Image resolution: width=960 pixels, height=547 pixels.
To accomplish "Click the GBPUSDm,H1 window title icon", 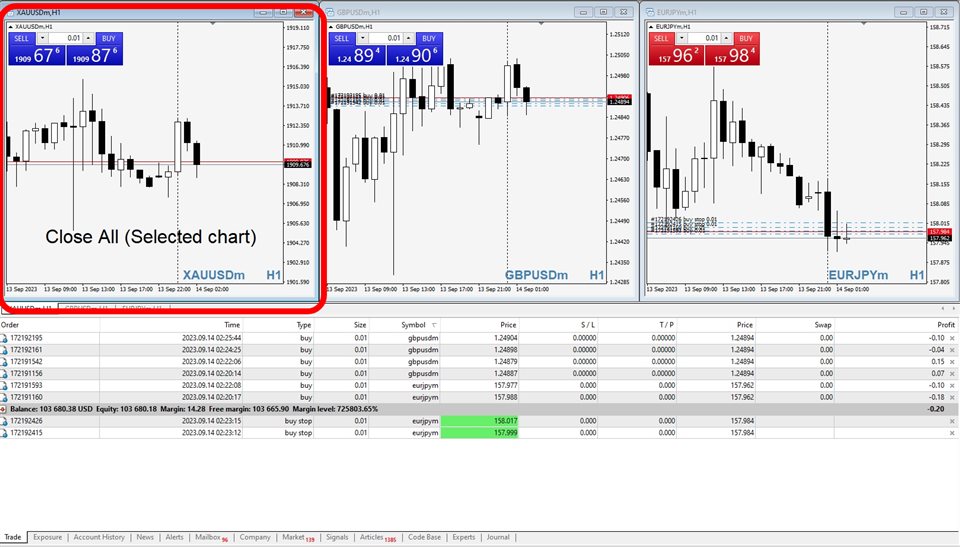I will coord(330,12).
